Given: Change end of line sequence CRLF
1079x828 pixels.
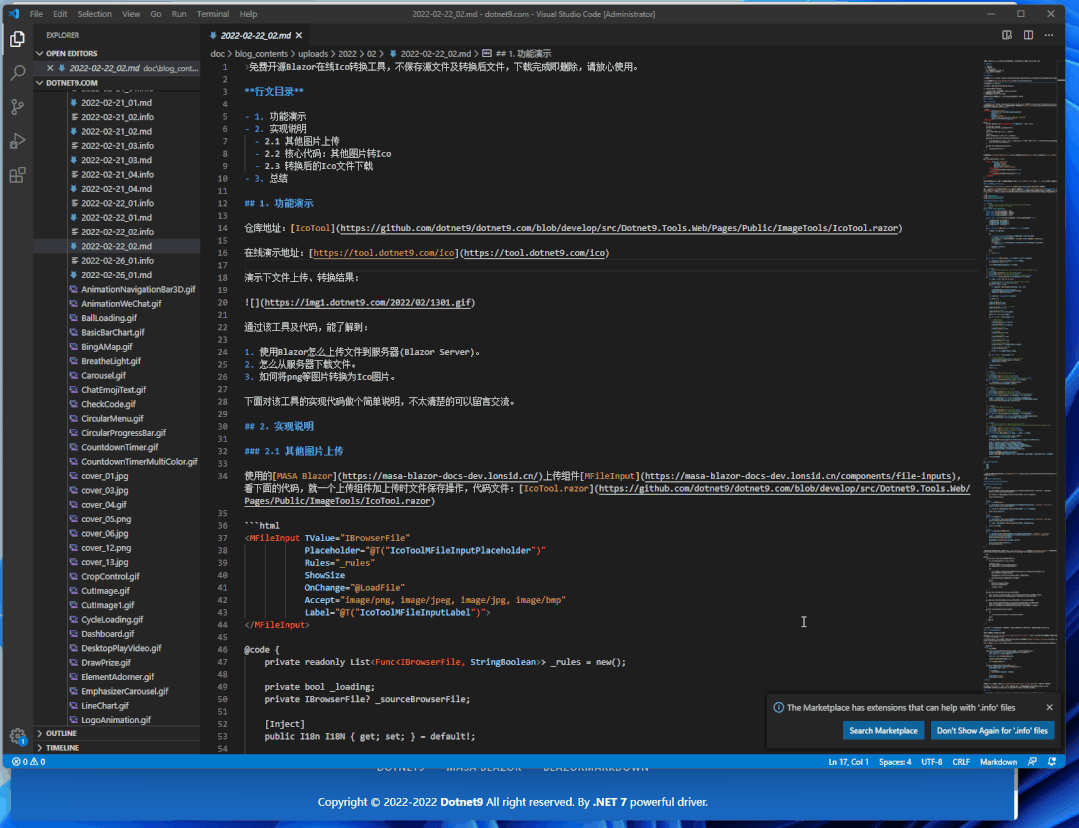Looking at the screenshot, I should click(961, 762).
